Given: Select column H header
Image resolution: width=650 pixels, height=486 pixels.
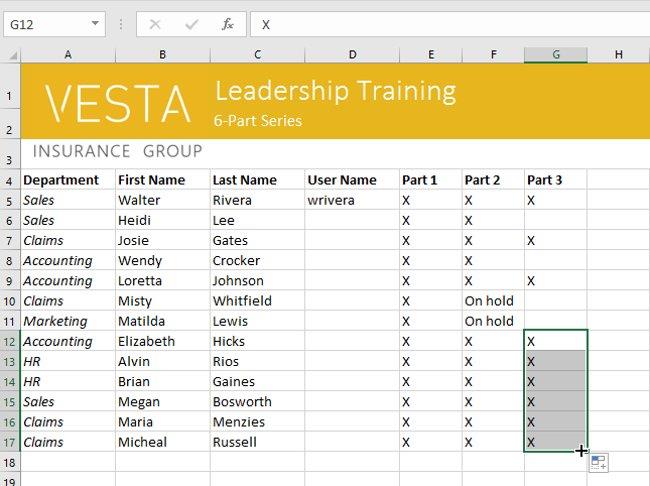Looking at the screenshot, I should (x=618, y=55).
